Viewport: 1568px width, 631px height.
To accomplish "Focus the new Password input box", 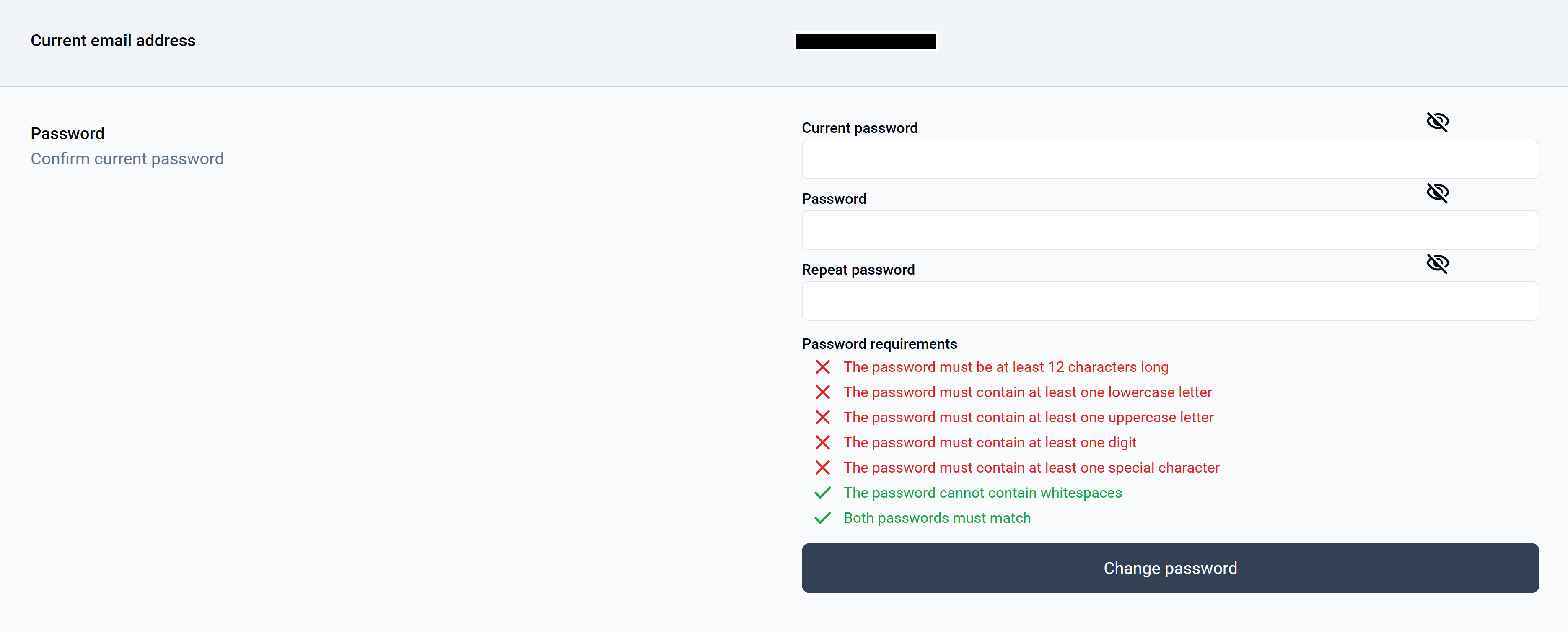I will click(1169, 230).
